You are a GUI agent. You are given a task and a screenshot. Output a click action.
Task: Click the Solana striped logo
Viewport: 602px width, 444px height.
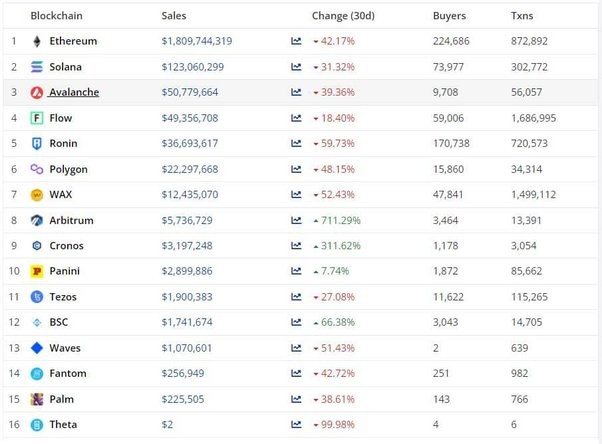coord(37,67)
